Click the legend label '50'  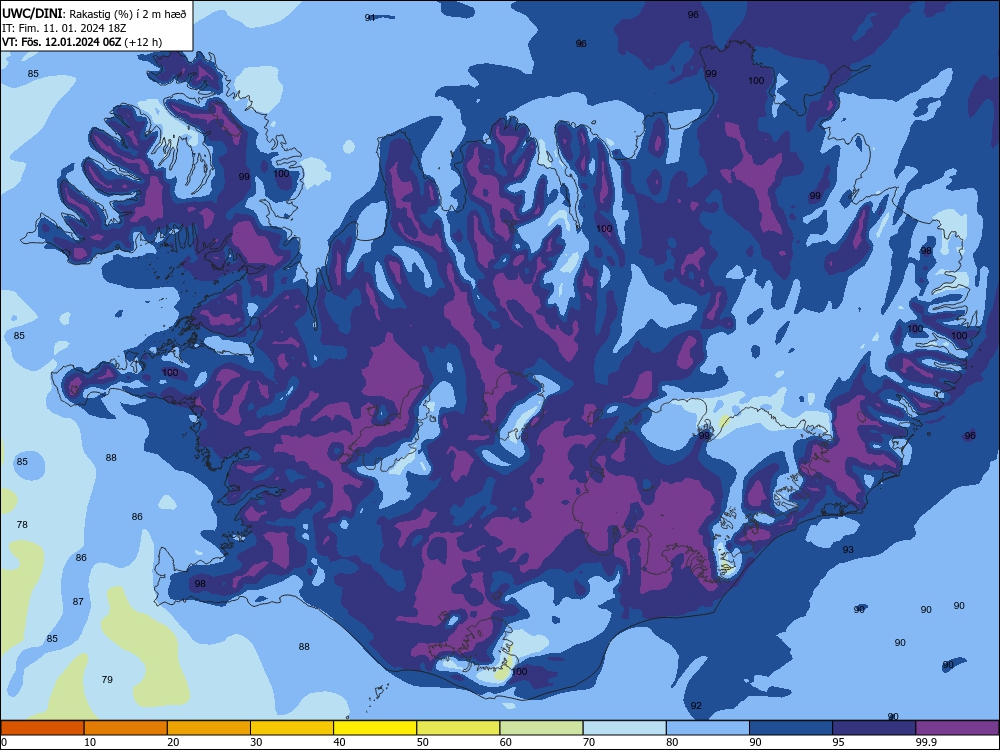click(x=423, y=742)
